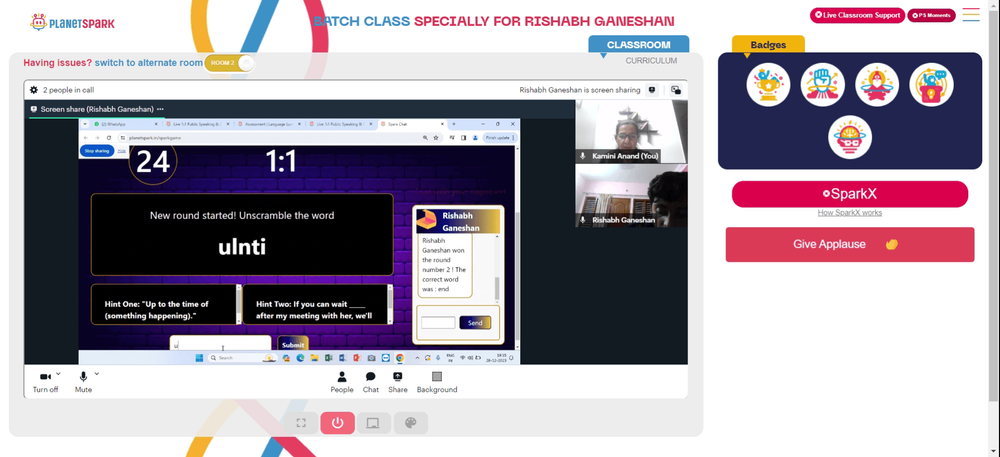Image resolution: width=1000 pixels, height=457 pixels.
Task: Click Submit in the word game
Action: click(x=293, y=344)
